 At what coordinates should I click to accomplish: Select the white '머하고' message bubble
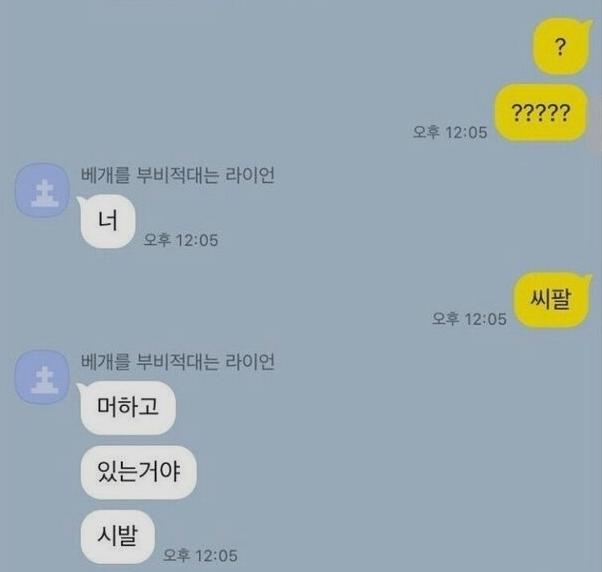(128, 408)
